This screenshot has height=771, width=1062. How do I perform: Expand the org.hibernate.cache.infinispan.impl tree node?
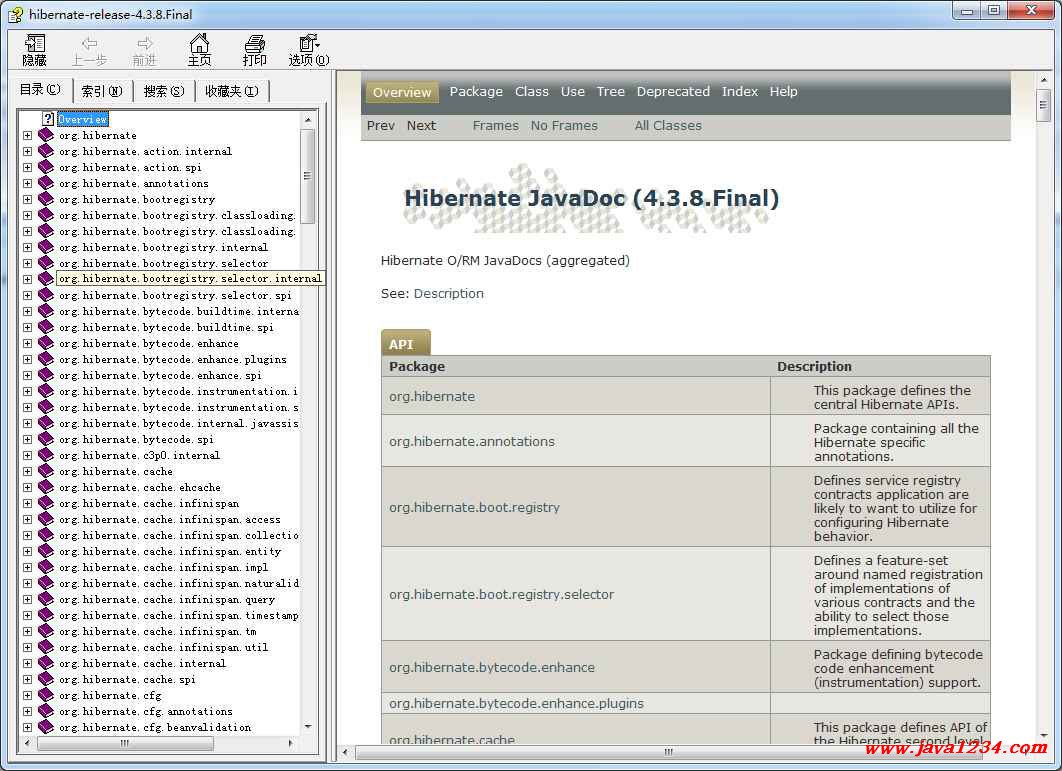pos(27,567)
